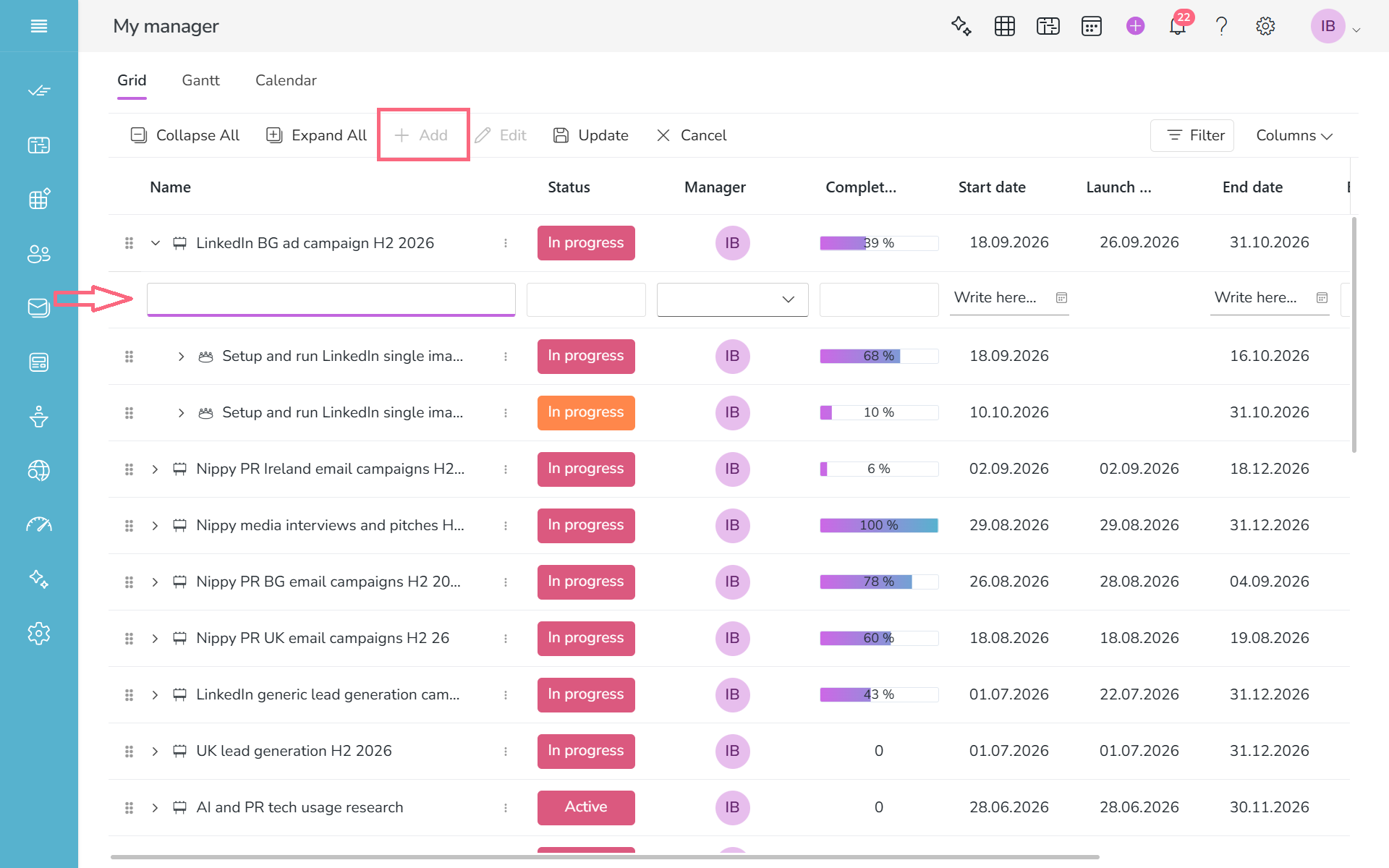Open the grid table icon in top bar
The height and width of the screenshot is (868, 1389).
[1005, 26]
